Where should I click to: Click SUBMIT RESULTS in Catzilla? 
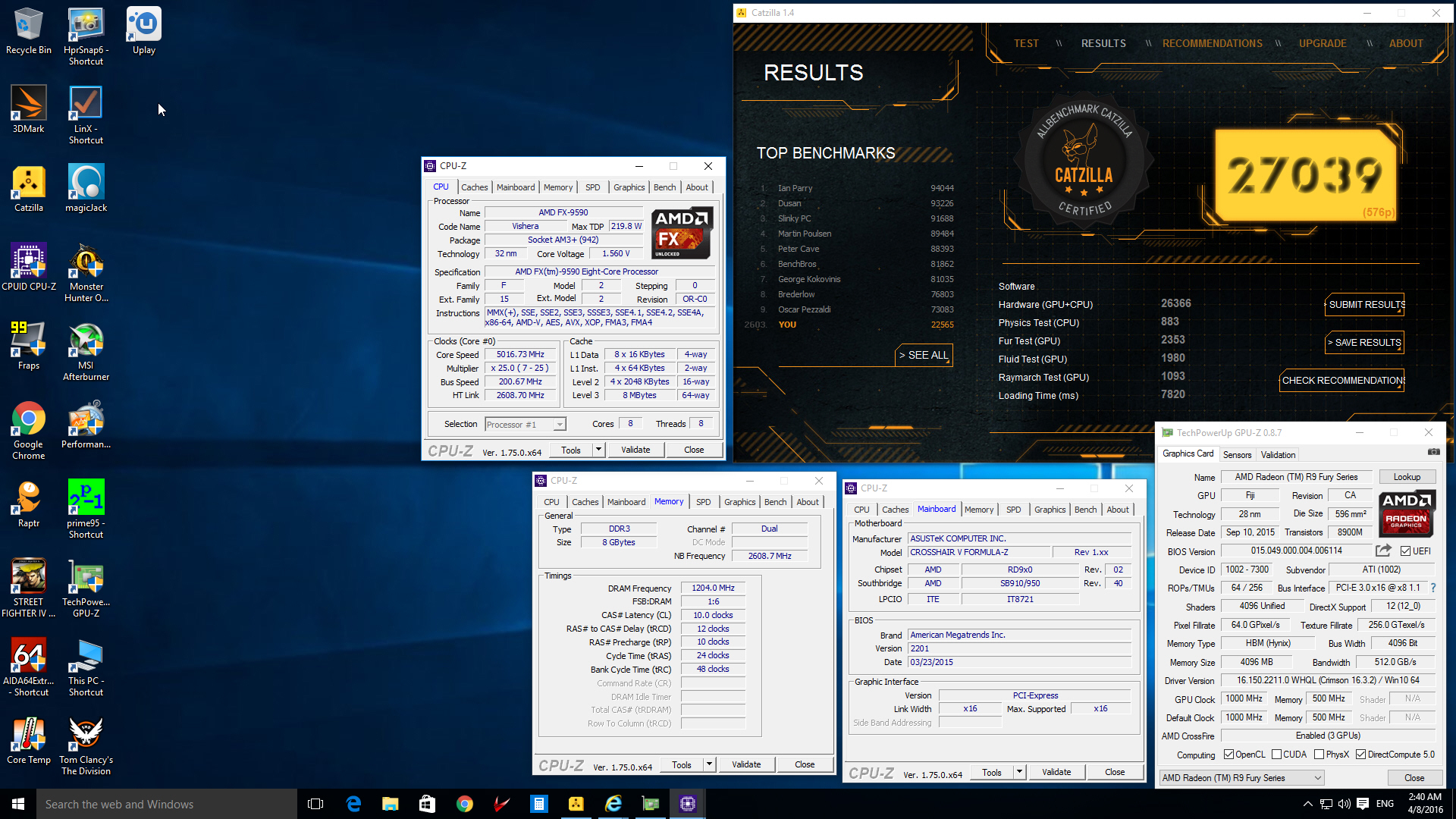point(1365,304)
